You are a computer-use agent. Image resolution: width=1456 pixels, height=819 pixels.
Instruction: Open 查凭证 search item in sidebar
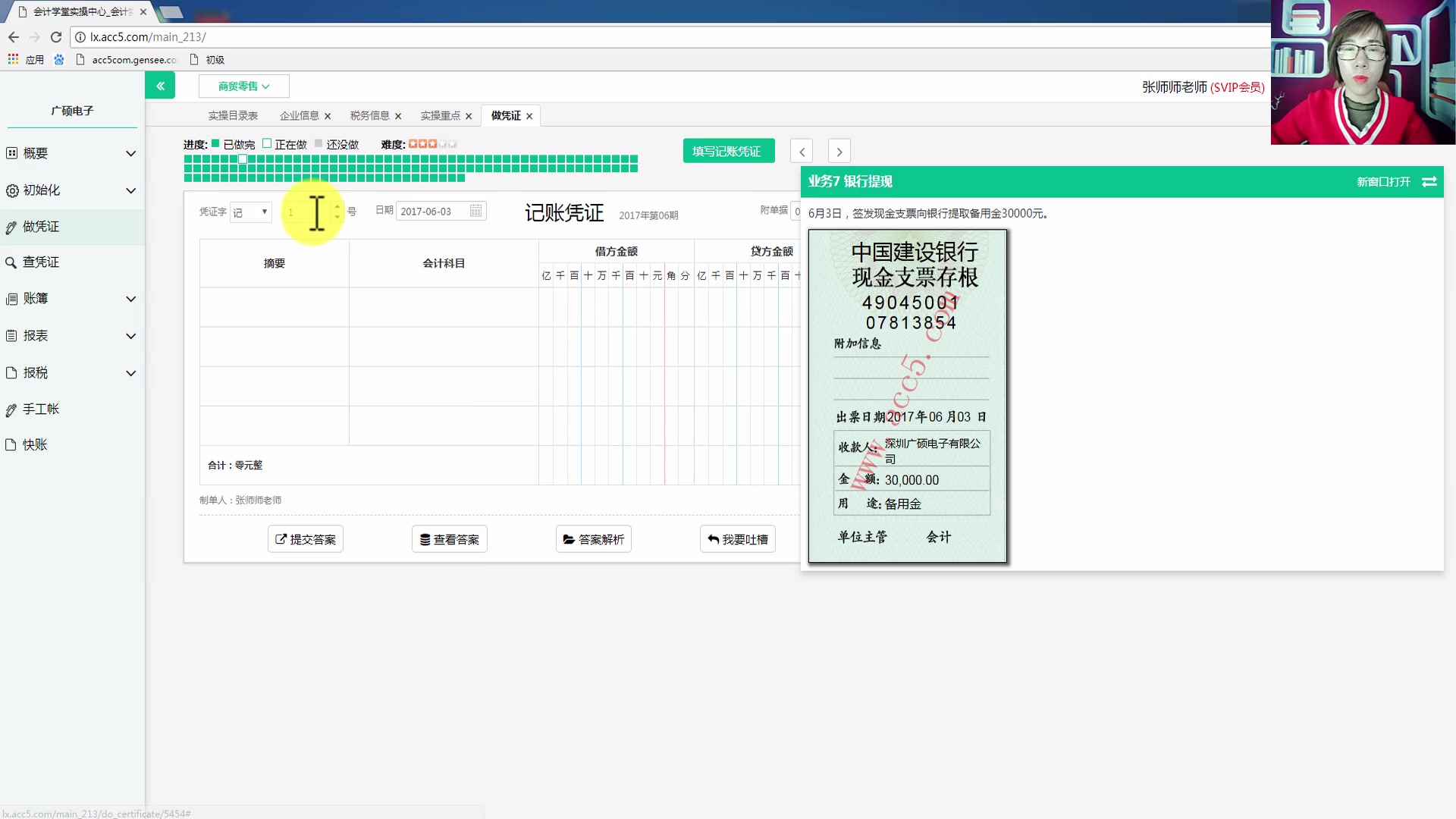(x=41, y=262)
